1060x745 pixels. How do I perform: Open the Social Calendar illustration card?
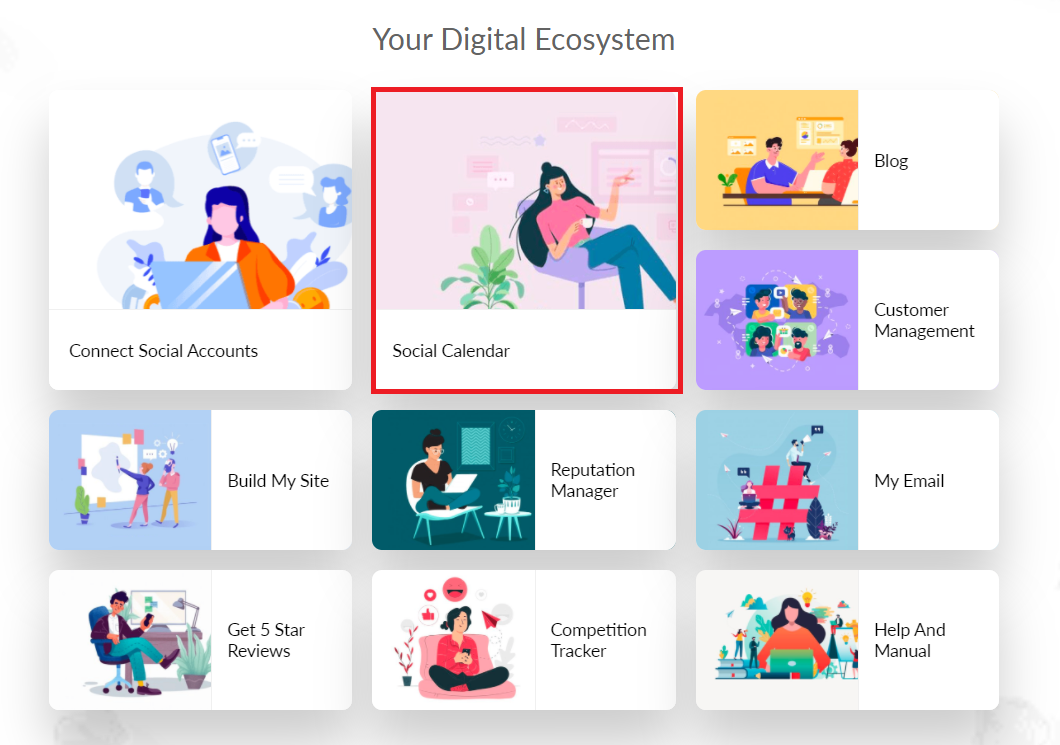526,201
